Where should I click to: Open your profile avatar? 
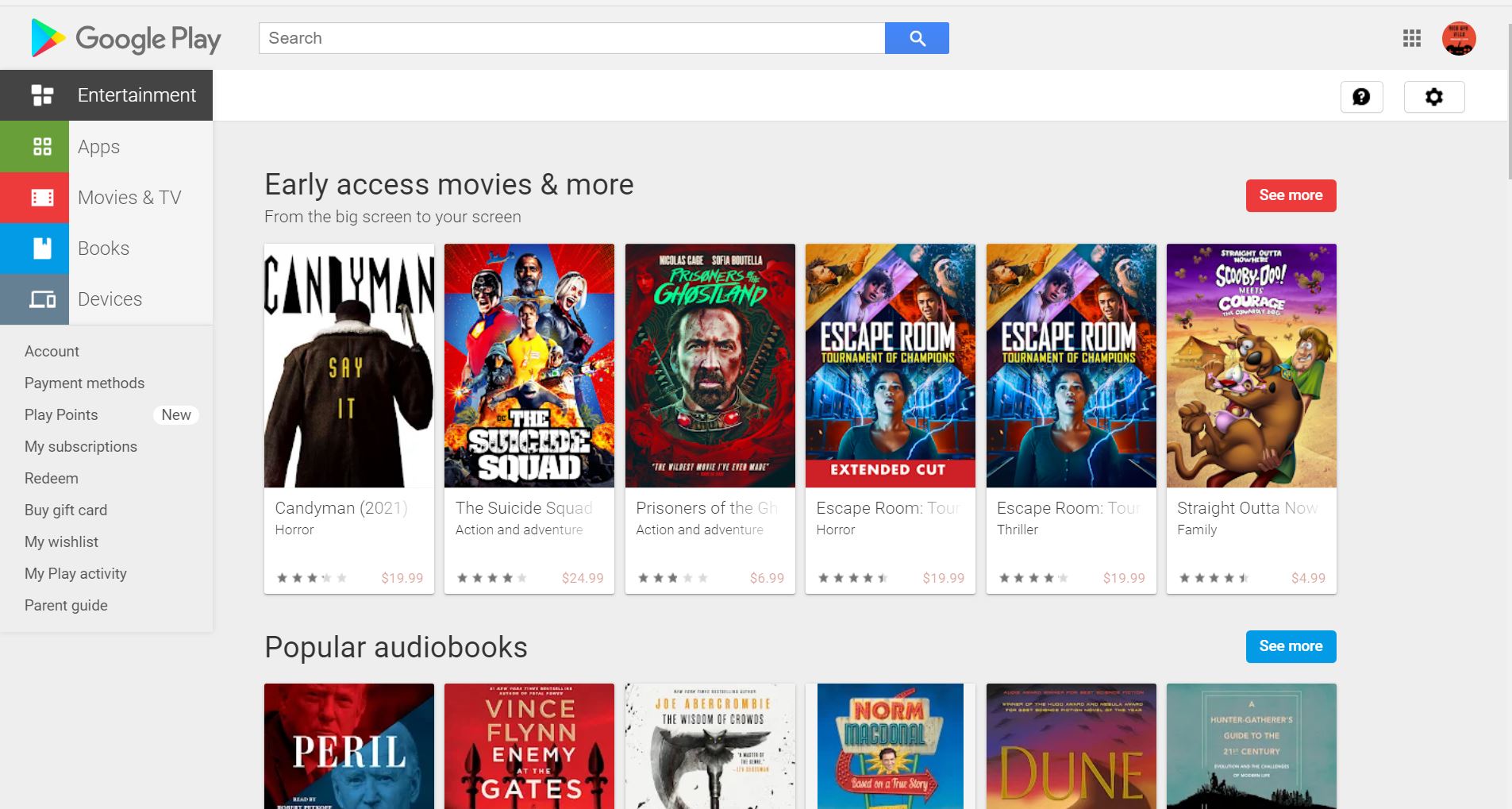click(x=1458, y=37)
